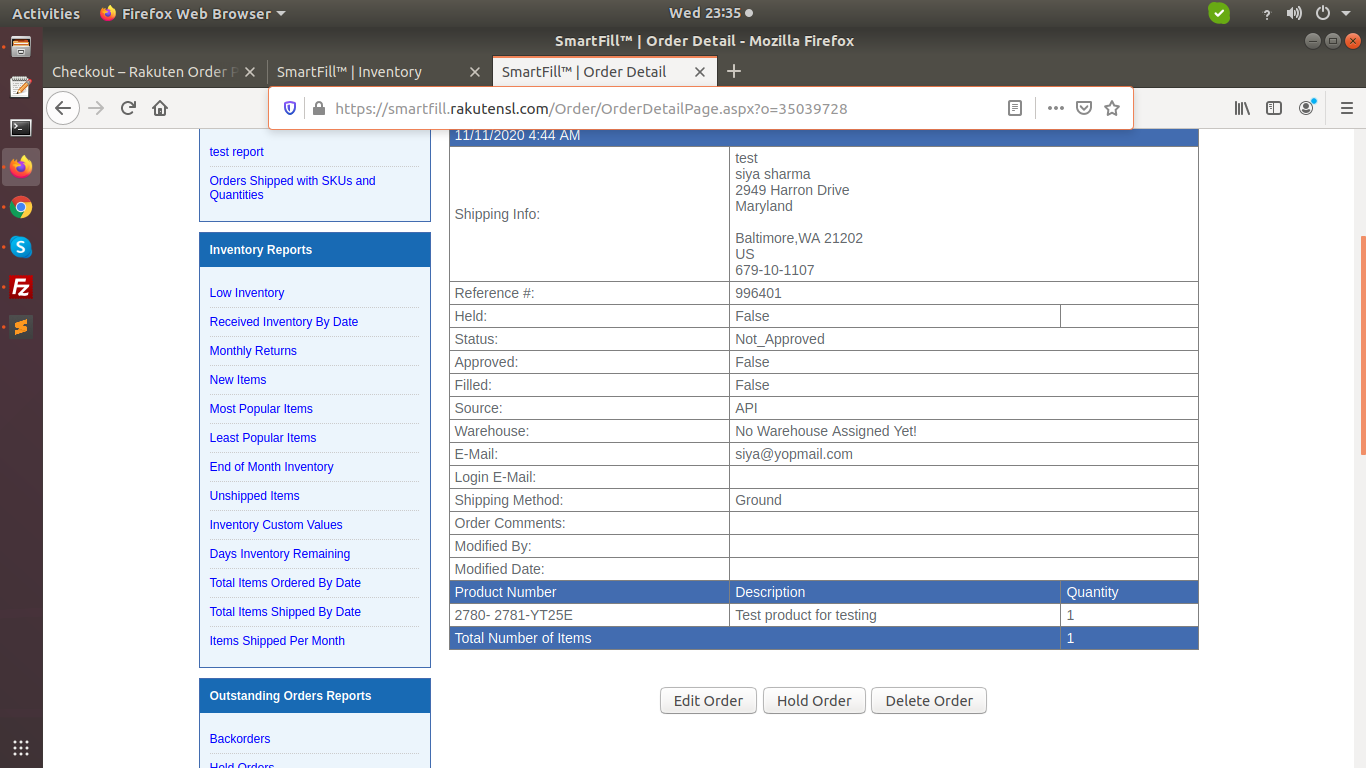Open End of Month Inventory report
The height and width of the screenshot is (768, 1366).
point(272,467)
